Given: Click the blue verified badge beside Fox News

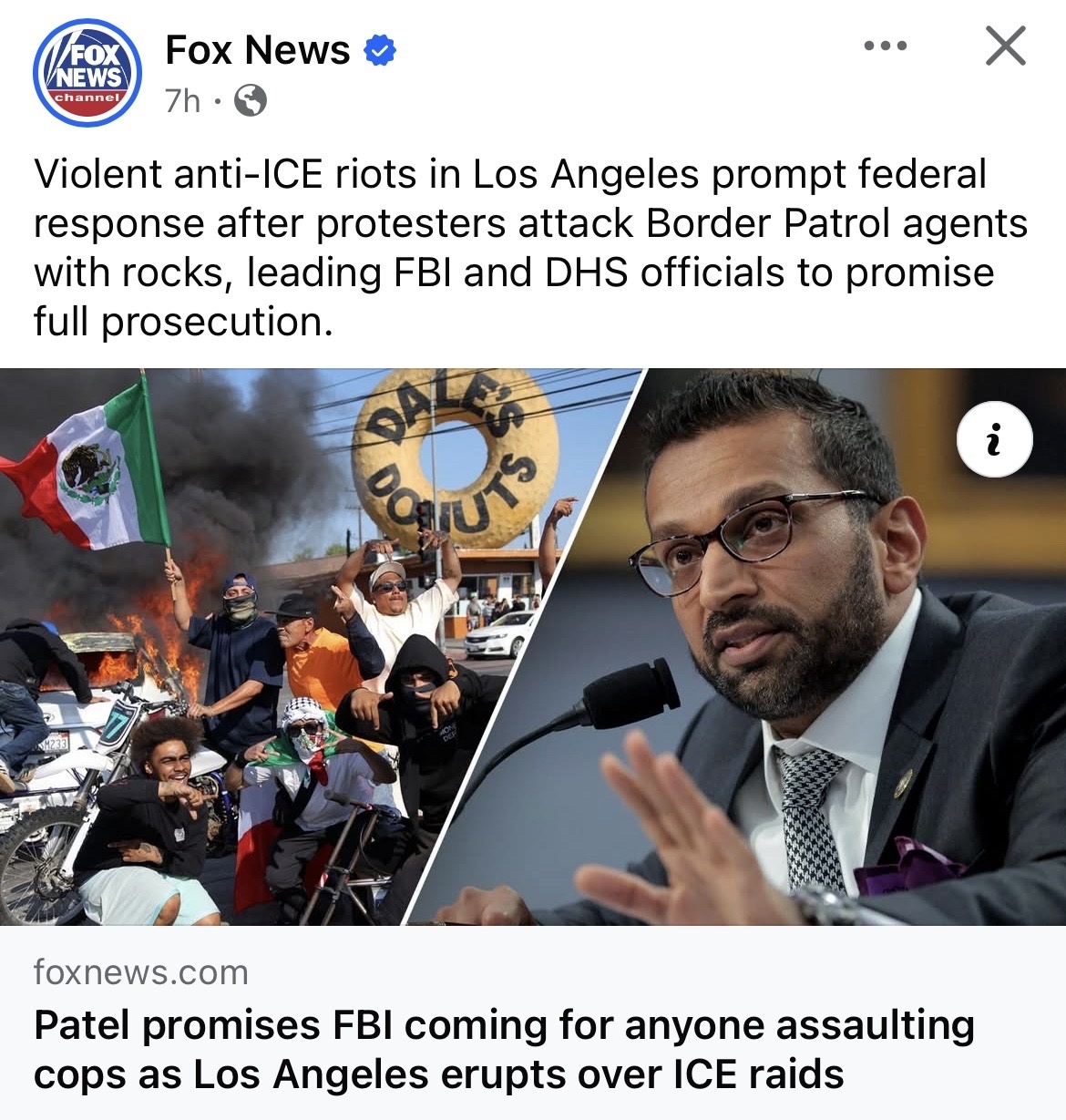Looking at the screenshot, I should (x=380, y=50).
